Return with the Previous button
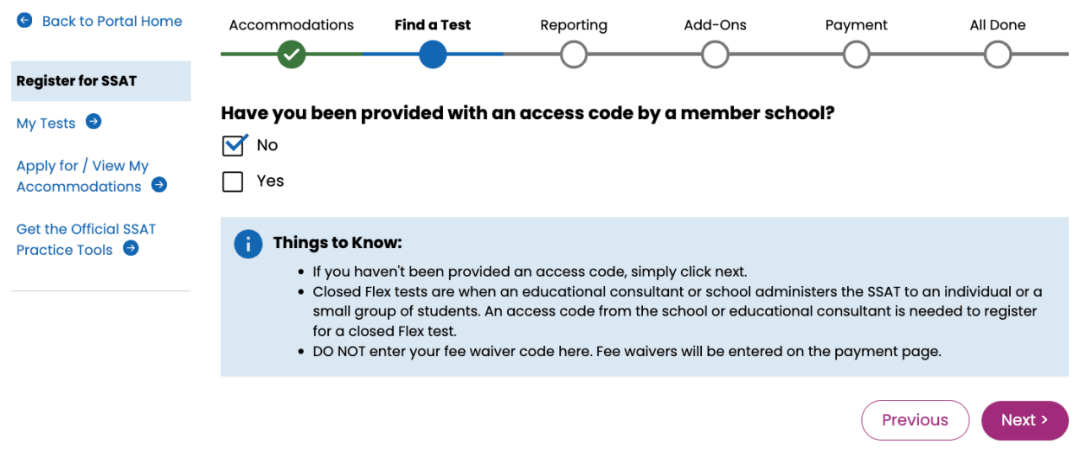Image resolution: width=1080 pixels, height=465 pixels. coord(915,420)
